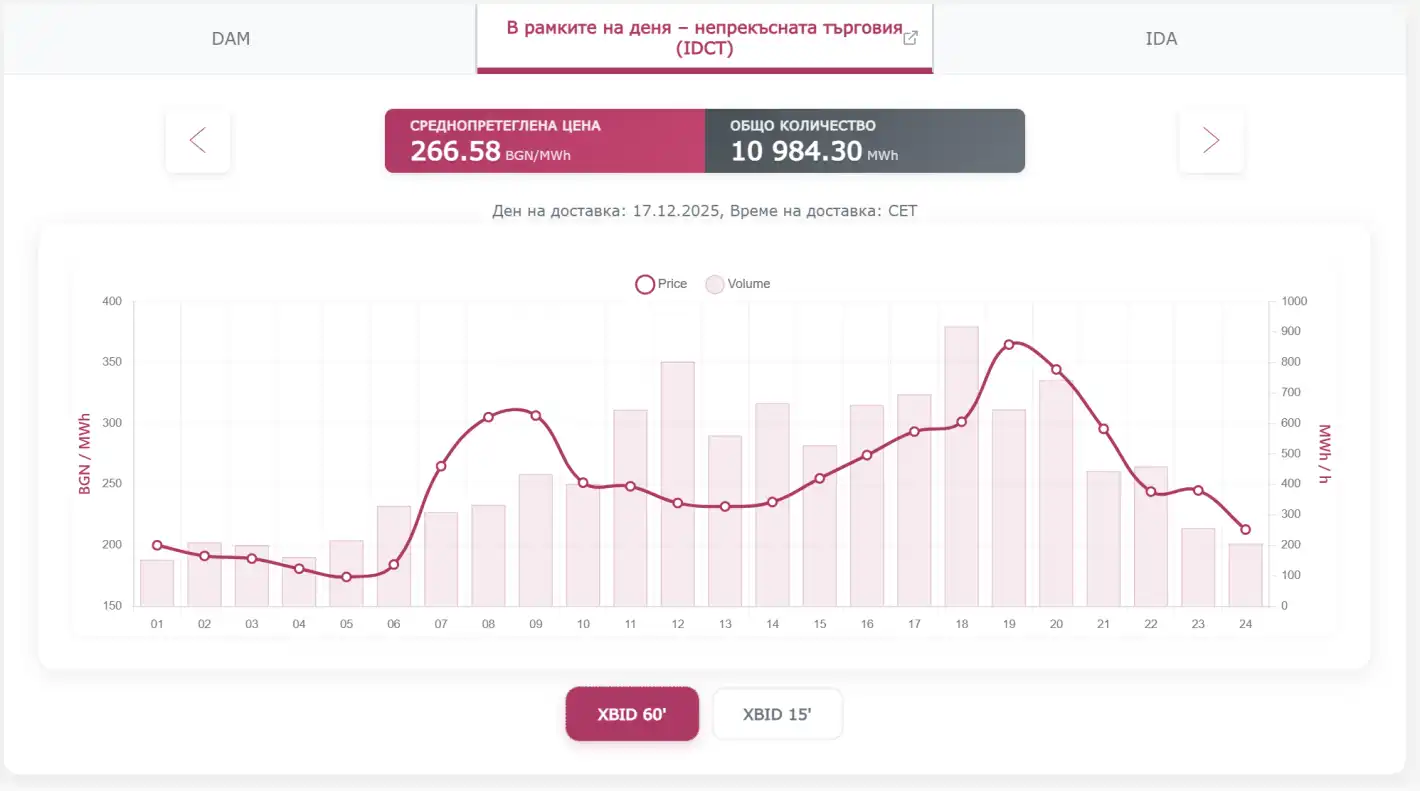Screen dimensions: 1420x791
Task: Switch to the DAM tab
Action: tap(231, 39)
